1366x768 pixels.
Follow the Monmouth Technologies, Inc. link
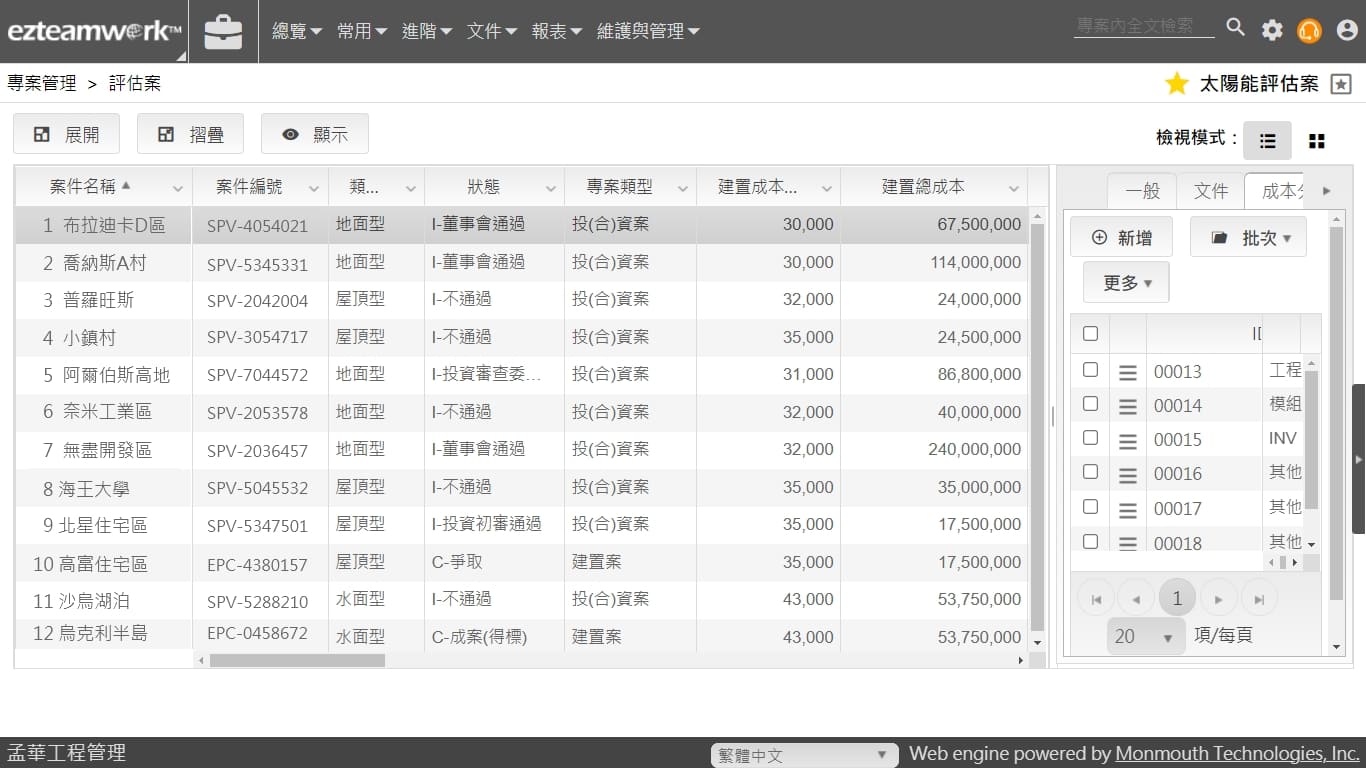(1236, 754)
